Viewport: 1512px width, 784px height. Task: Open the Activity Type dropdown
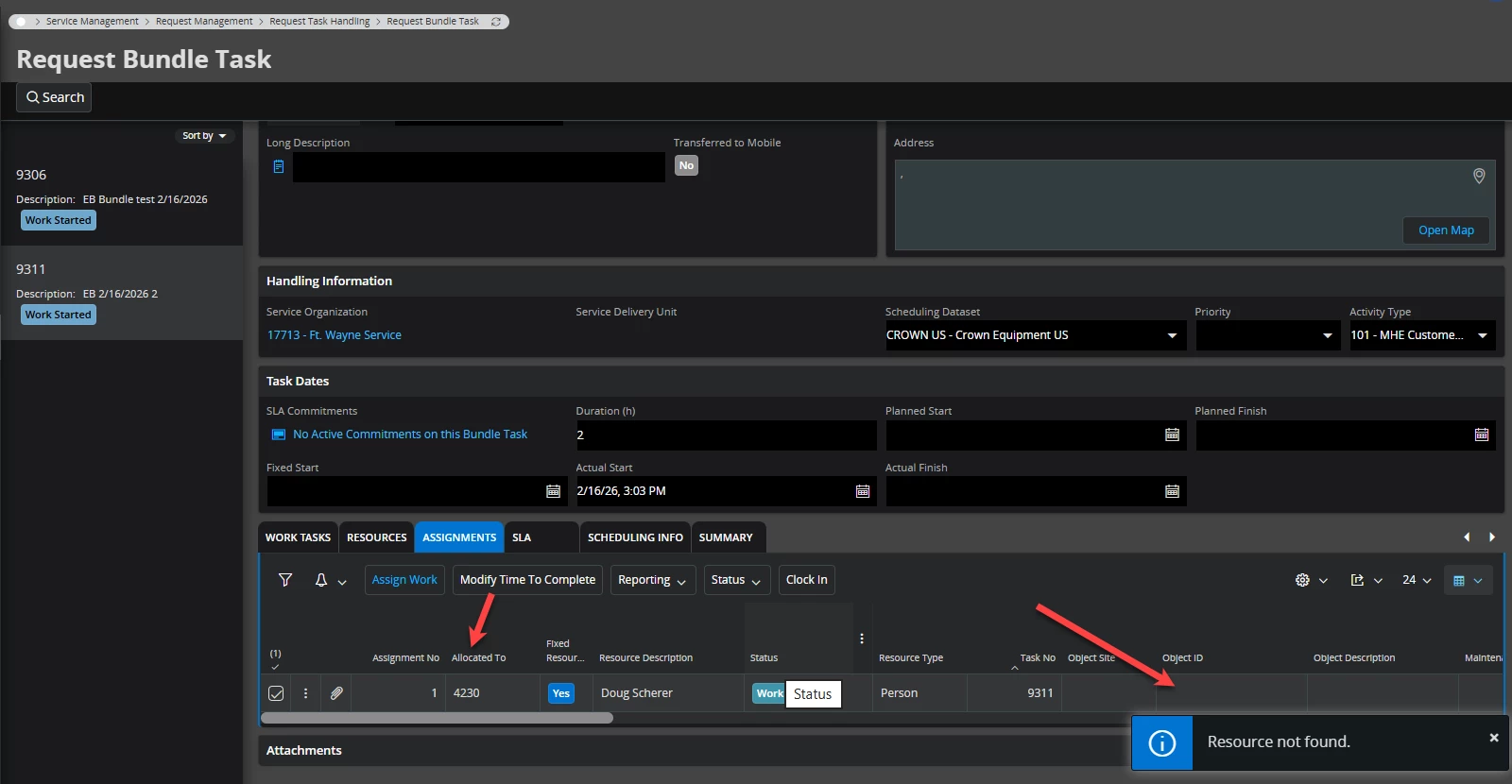(1482, 335)
